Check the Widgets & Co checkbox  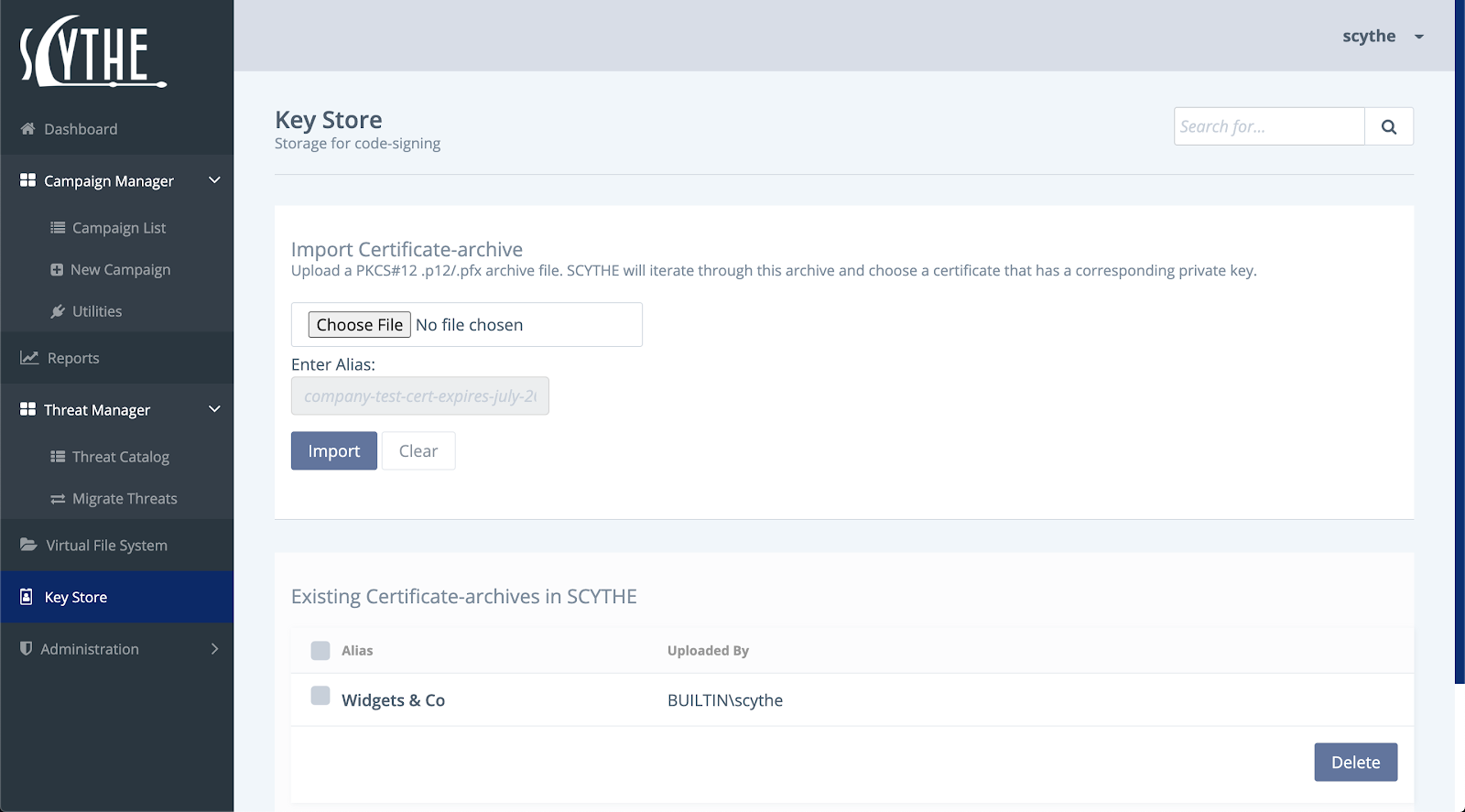coord(320,696)
